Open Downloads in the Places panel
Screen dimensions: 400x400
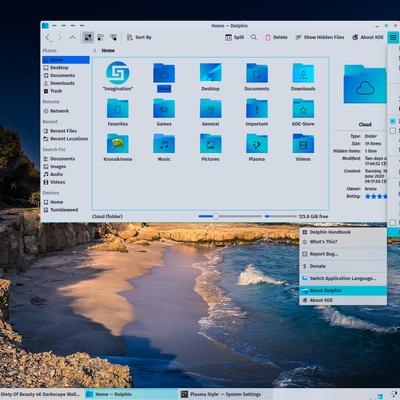tap(66, 83)
